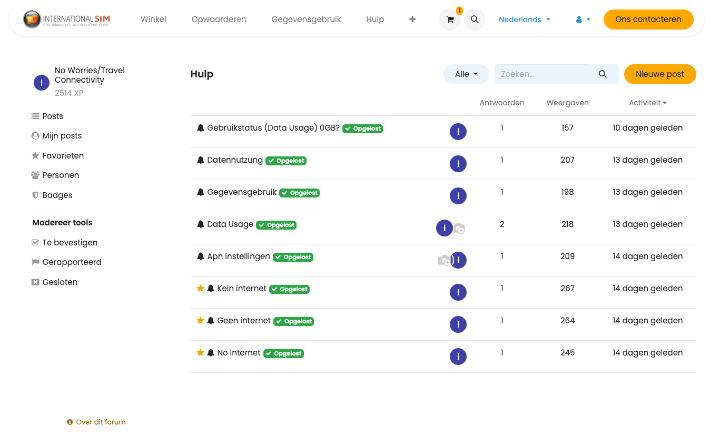This screenshot has height=445, width=720.
Task: Click bell icon next to Datennutzung post
Action: 200,160
